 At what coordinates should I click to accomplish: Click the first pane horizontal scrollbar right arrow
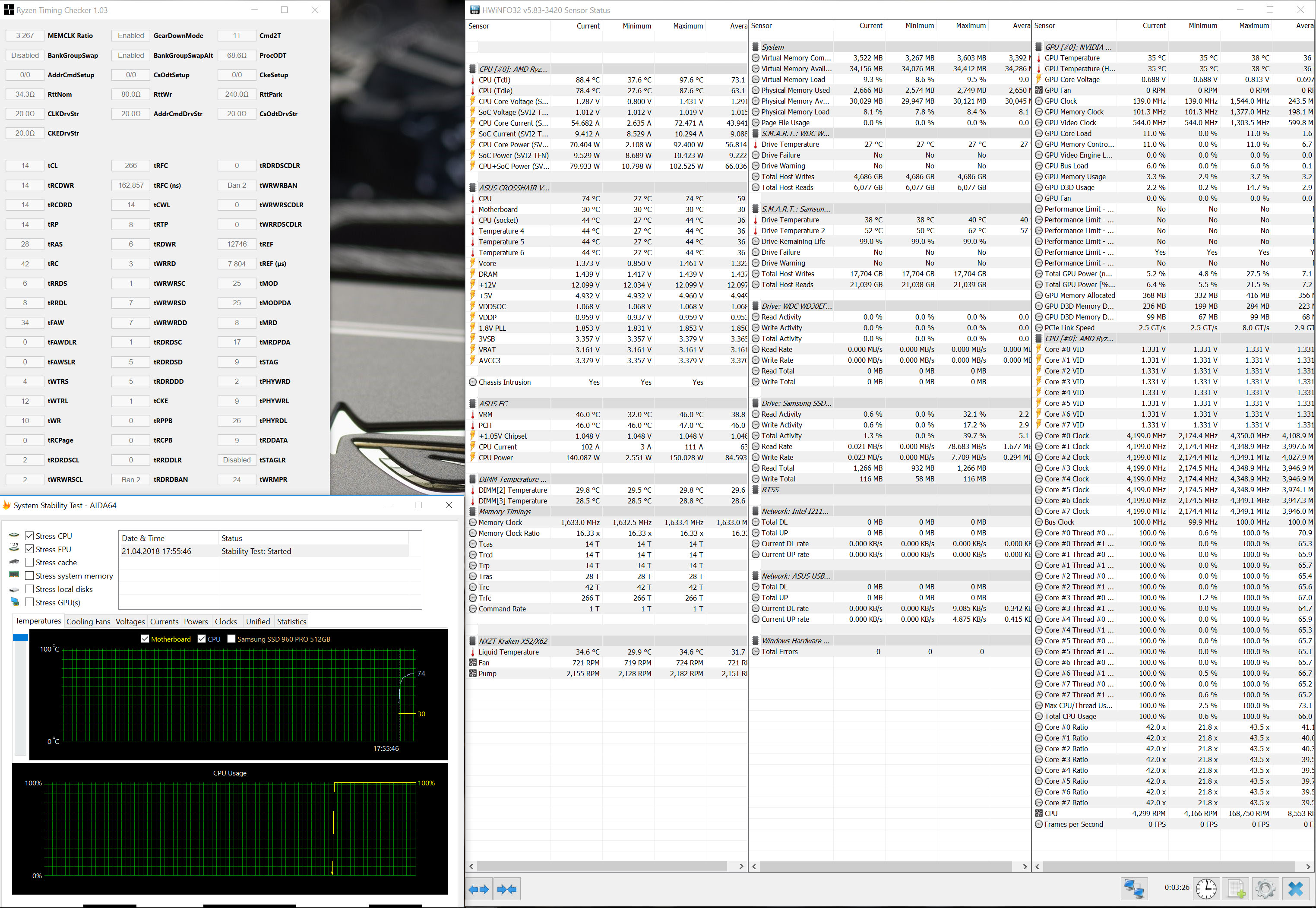coord(741,866)
